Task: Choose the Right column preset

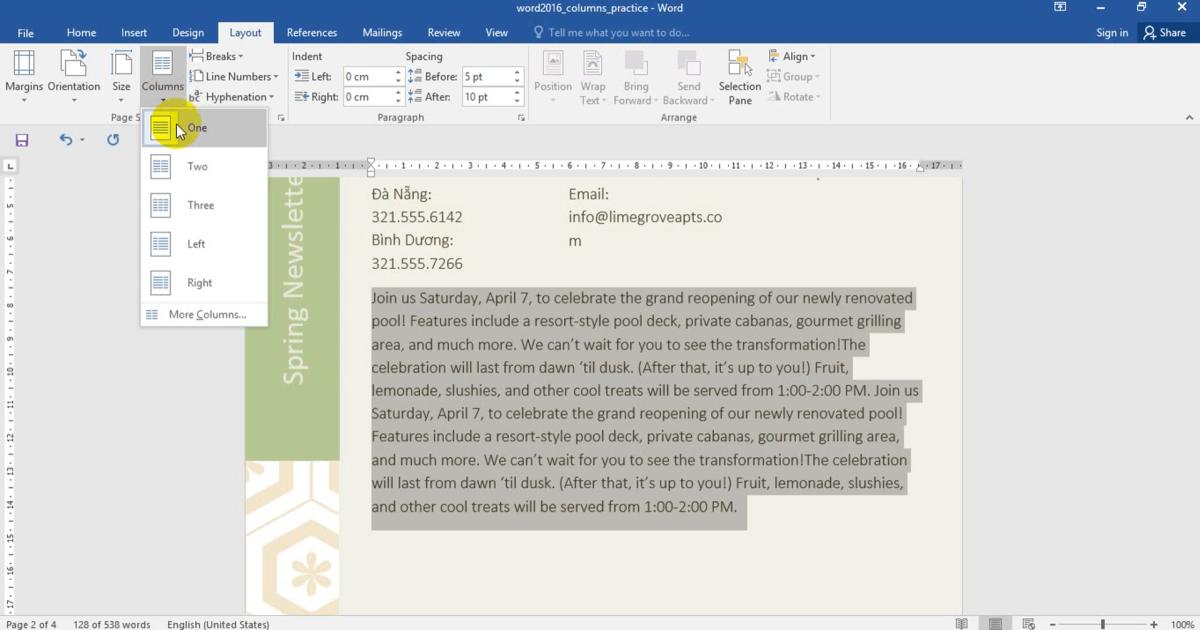Action: 205,283
